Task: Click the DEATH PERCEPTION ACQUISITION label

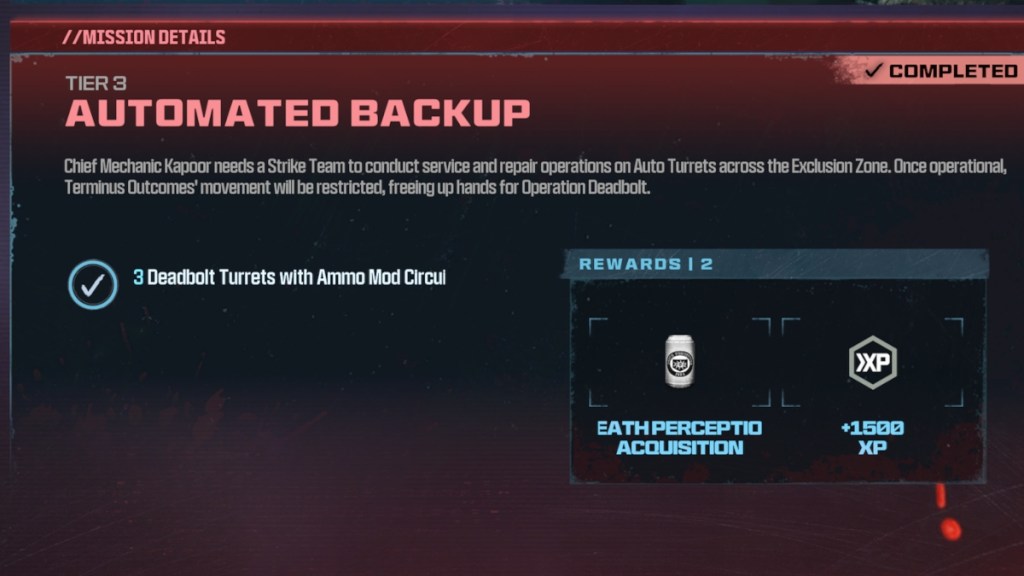Action: coord(679,438)
